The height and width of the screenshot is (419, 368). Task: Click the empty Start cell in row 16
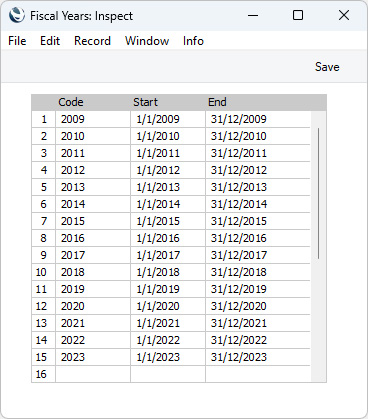tap(168, 374)
